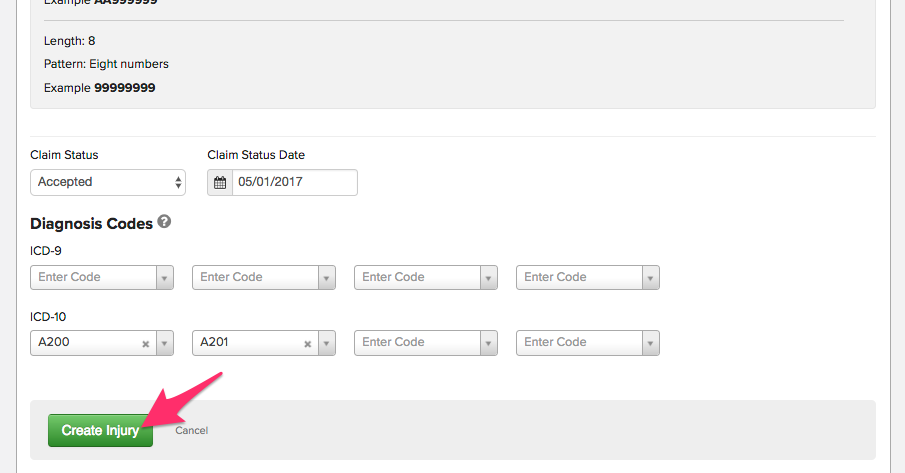Focus the Claim Status Date field 05/01/2017
Image resolution: width=905 pixels, height=473 pixels.
[x=294, y=182]
